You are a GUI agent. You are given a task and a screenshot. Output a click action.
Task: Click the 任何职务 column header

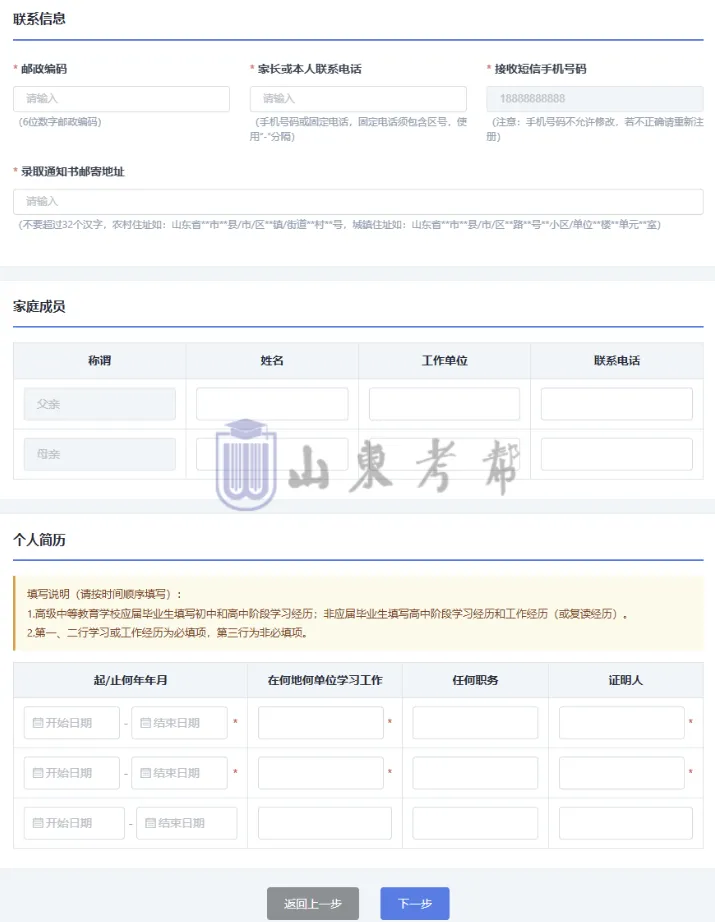point(475,680)
